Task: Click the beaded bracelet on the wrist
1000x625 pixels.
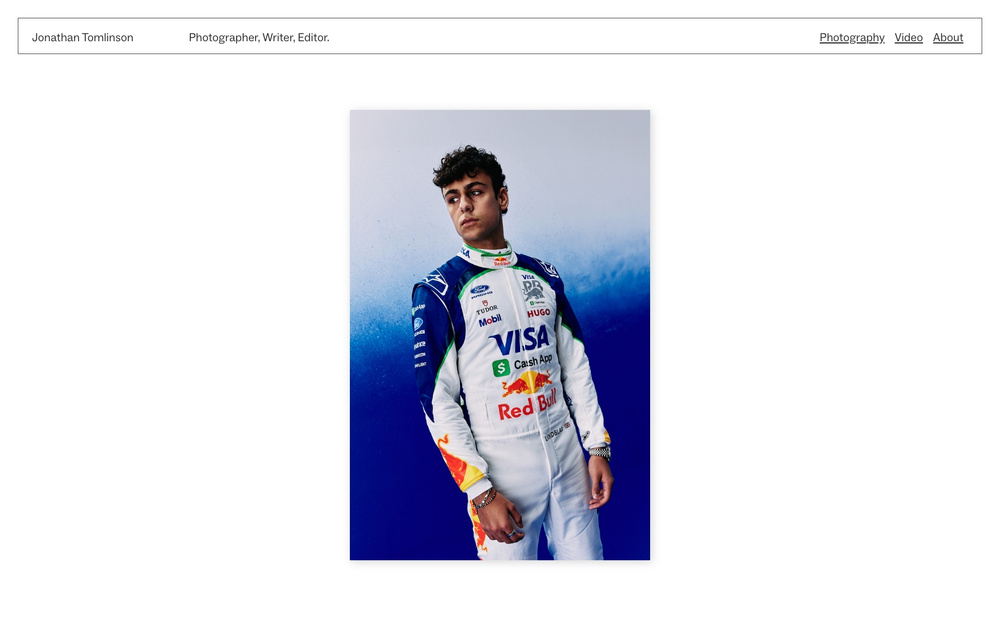Action: tap(485, 497)
